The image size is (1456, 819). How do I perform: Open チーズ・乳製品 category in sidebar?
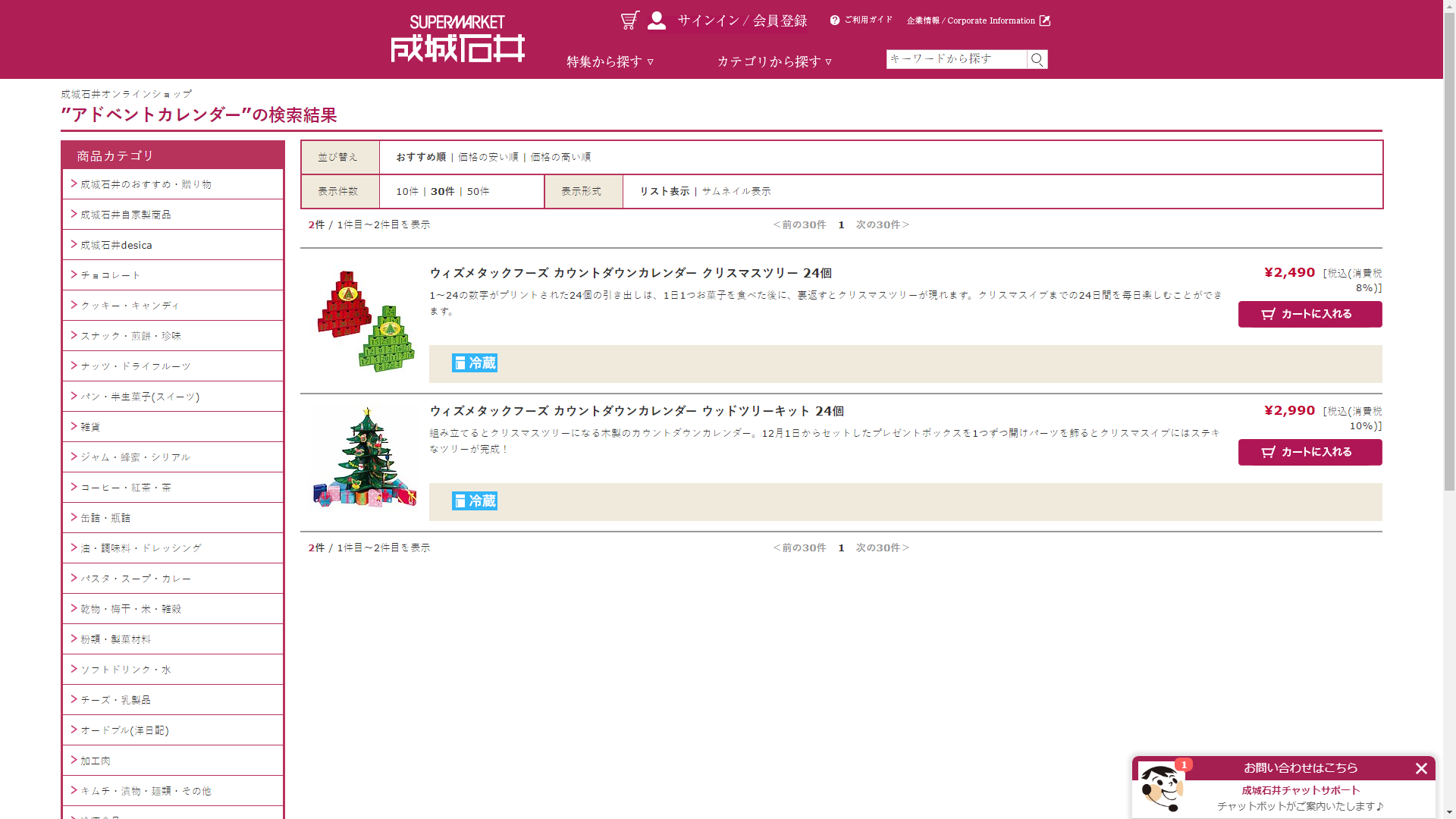pyautogui.click(x=115, y=700)
